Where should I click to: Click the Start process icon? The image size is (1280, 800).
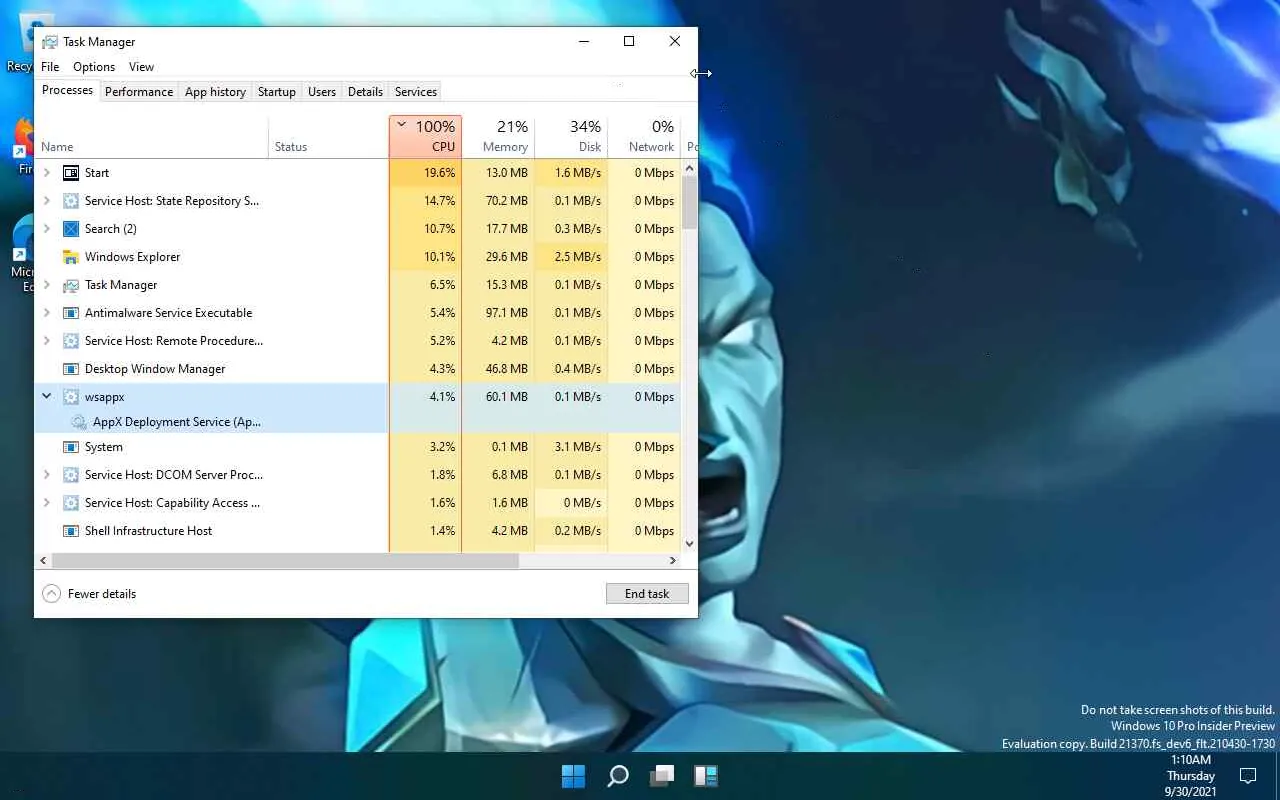click(x=71, y=173)
